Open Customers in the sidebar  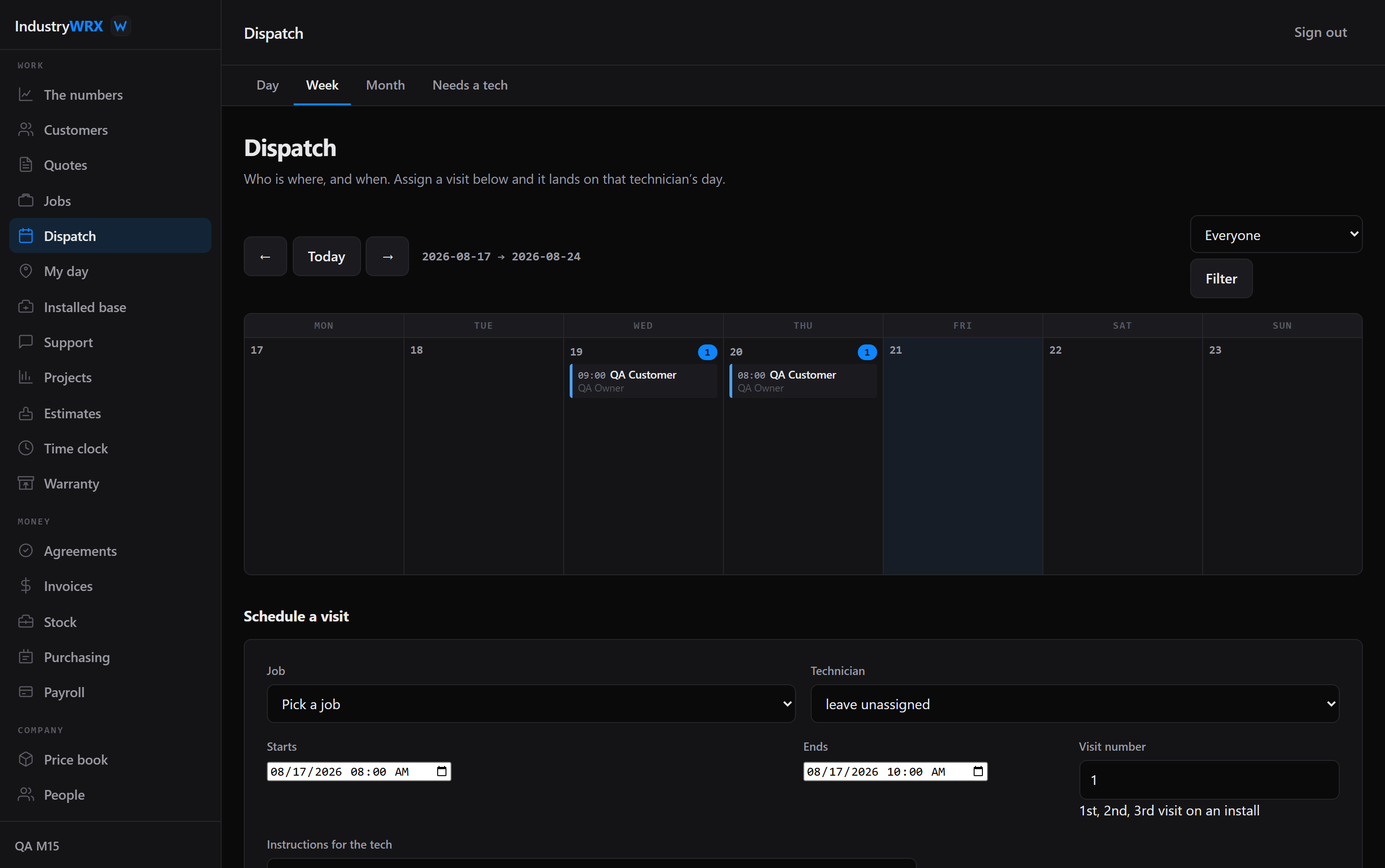click(110, 130)
